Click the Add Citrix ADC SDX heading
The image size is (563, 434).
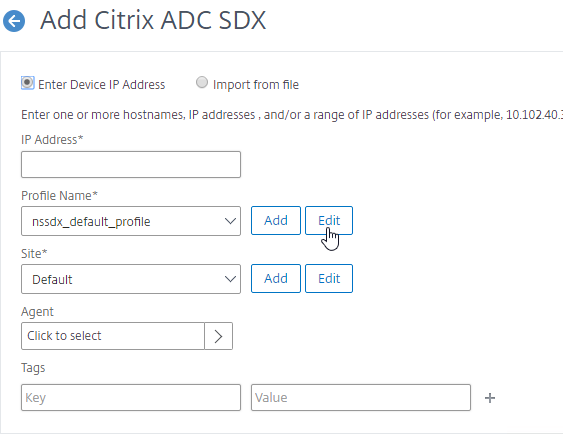point(153,20)
